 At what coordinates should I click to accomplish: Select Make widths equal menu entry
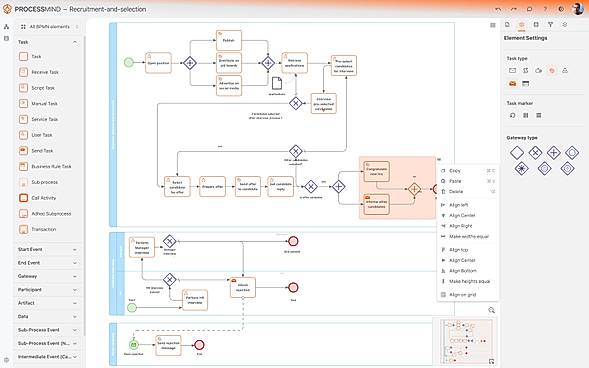468,237
